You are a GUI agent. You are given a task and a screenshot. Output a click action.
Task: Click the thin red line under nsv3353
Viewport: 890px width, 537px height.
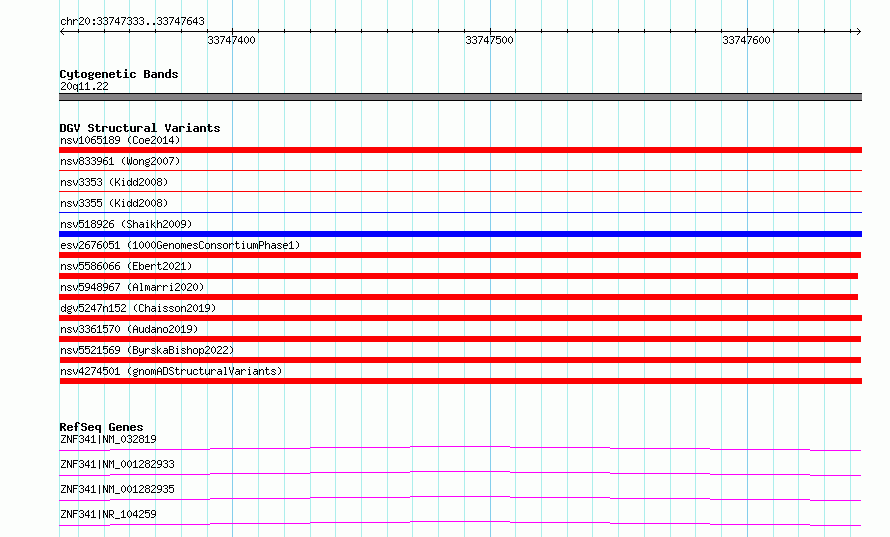[460, 191]
